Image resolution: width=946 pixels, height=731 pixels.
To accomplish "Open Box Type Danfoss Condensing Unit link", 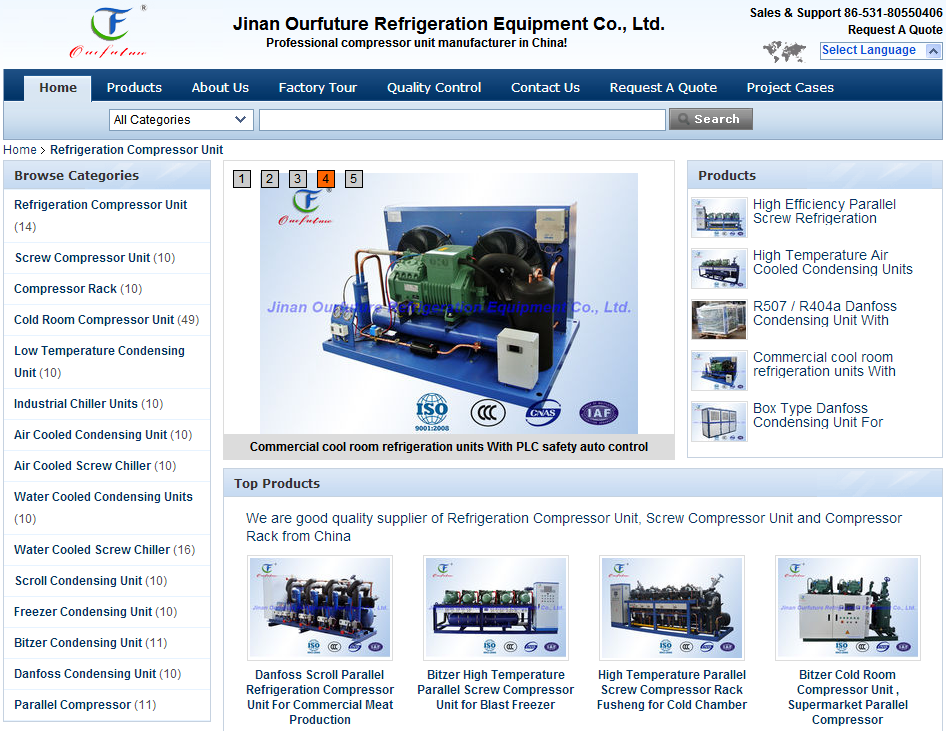I will tap(817, 415).
